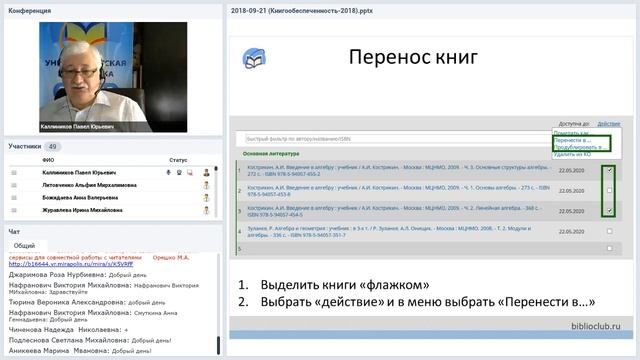Click the presenter avatar icon for Калиников Павел Юрьевич
This screenshot has width=640, height=360.
point(206,173)
